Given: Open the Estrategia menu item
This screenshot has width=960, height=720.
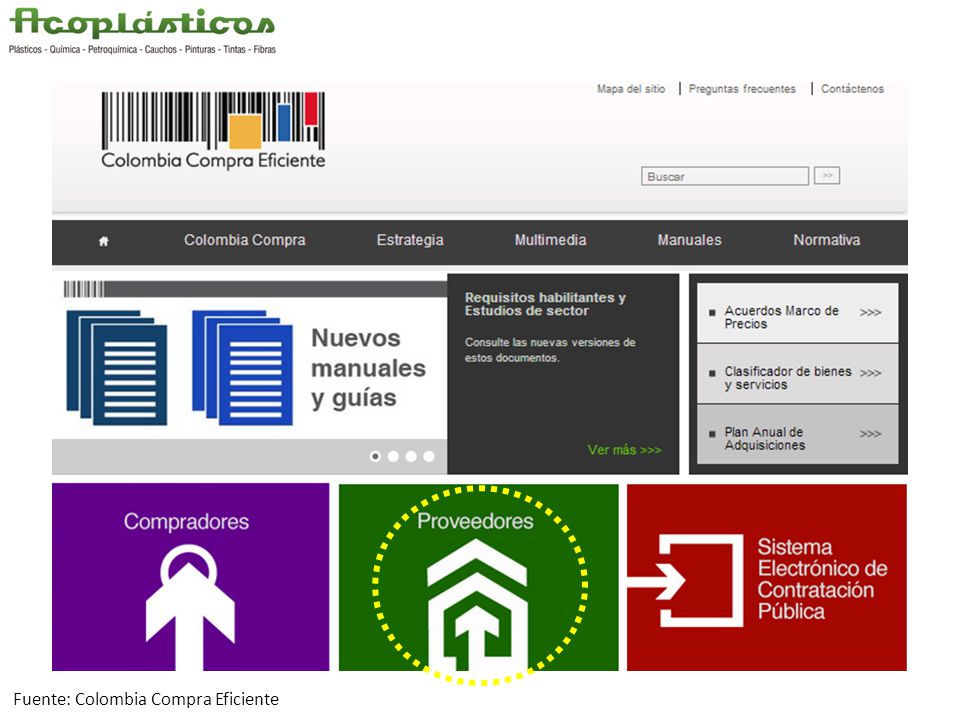Looking at the screenshot, I should pos(410,240).
